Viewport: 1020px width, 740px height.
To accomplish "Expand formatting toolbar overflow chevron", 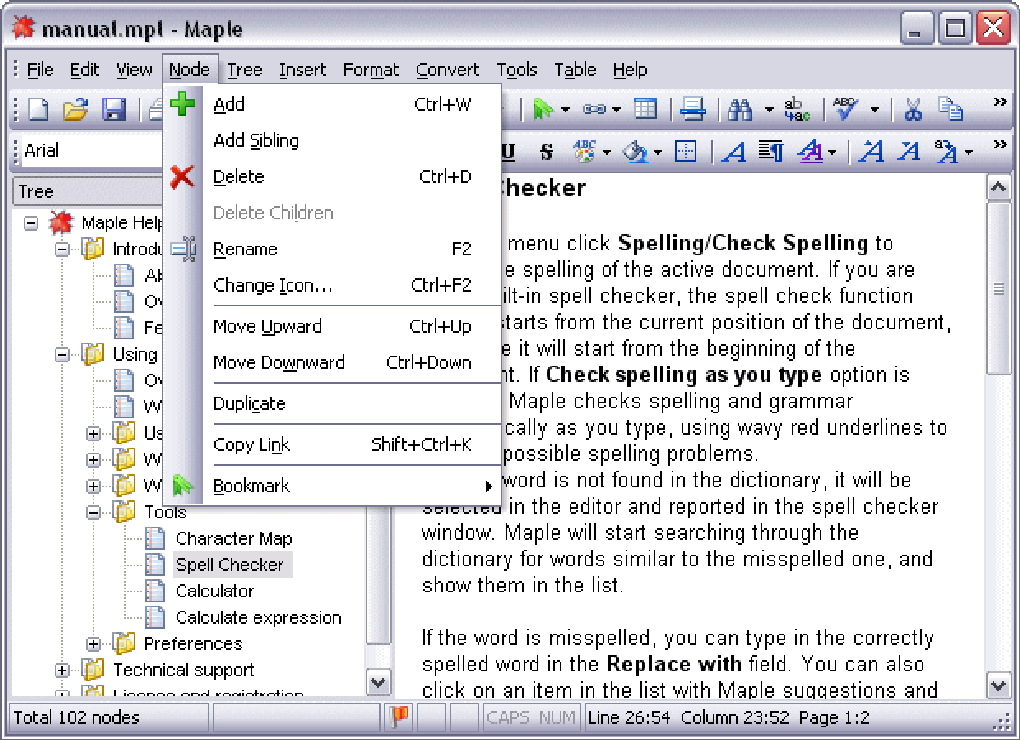I will pos(1000,144).
